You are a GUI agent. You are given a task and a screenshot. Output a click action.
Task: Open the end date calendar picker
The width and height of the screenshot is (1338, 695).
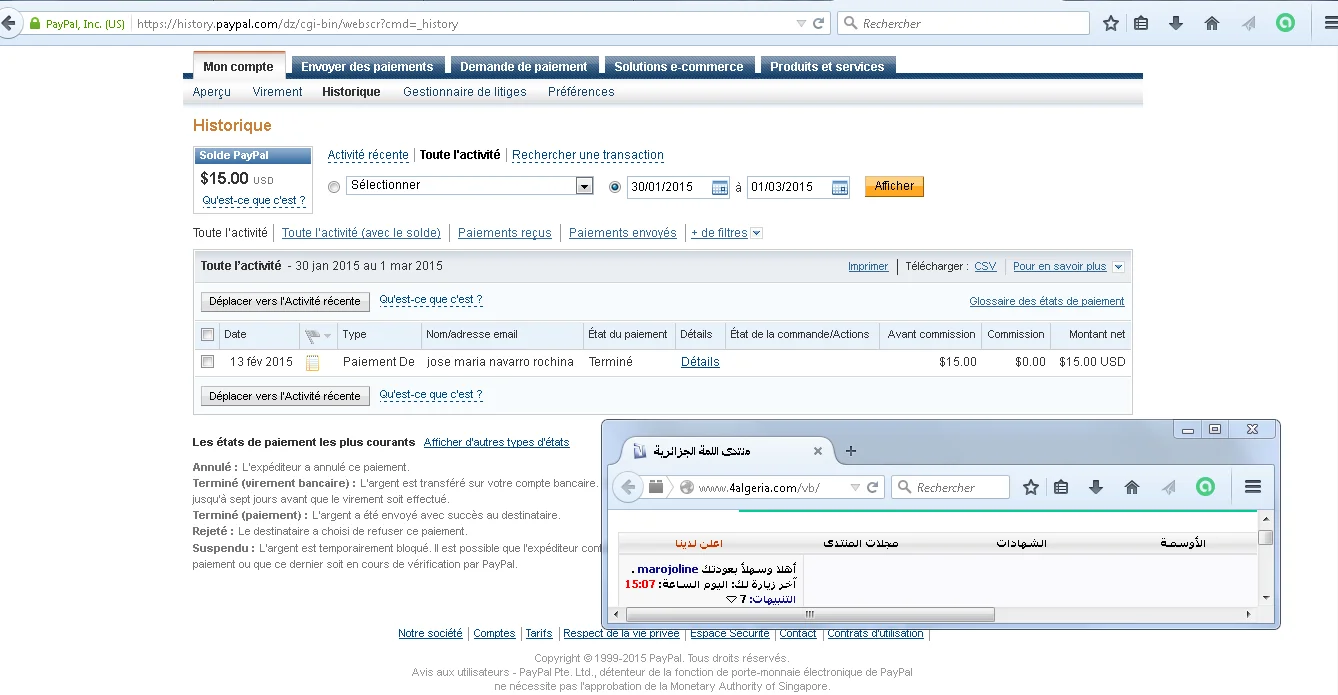(840, 187)
